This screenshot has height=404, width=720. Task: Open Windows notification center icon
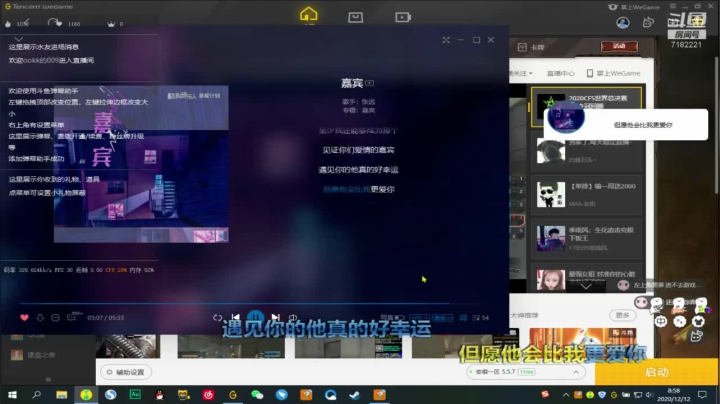pyautogui.click(x=702, y=395)
